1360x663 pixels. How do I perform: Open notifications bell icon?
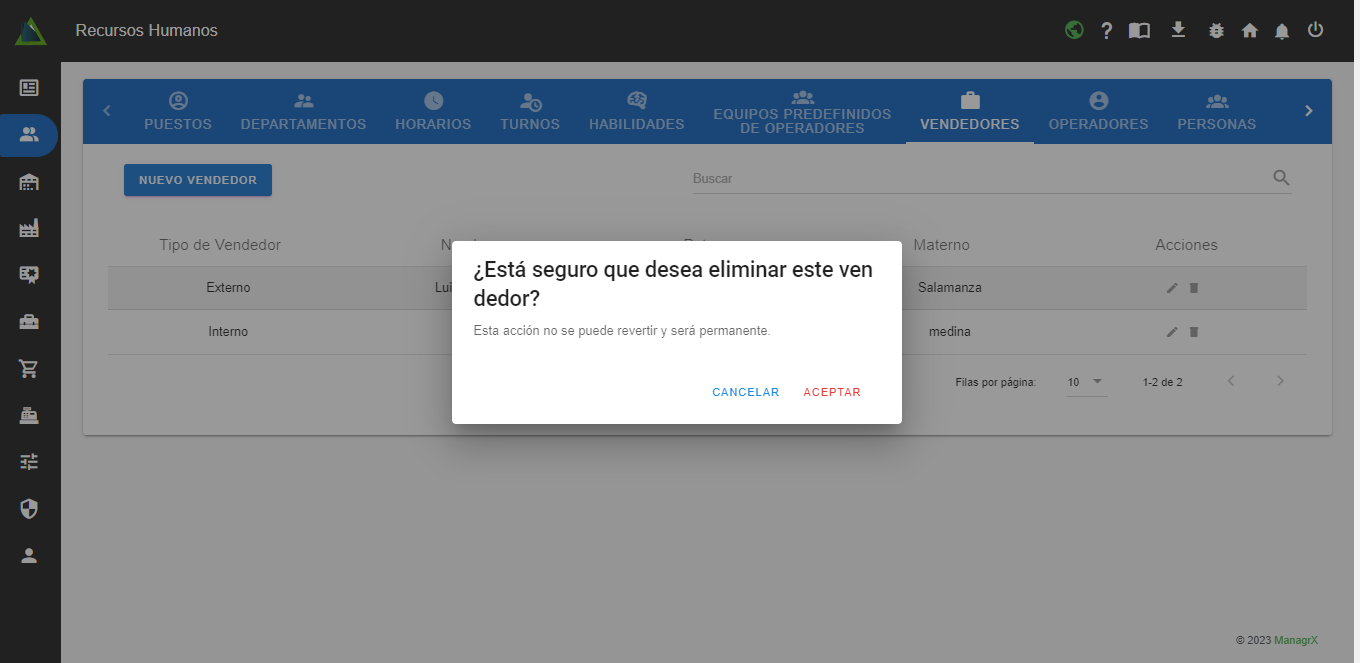click(x=1282, y=31)
